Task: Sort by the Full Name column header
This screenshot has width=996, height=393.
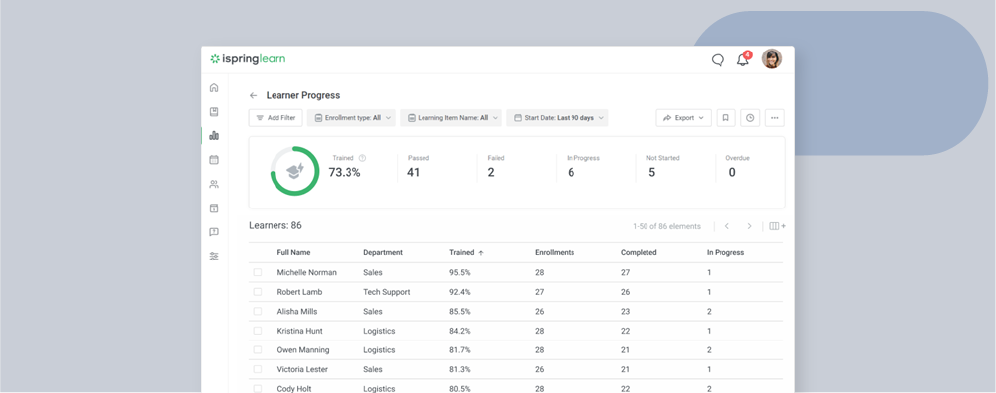Action: (293, 253)
